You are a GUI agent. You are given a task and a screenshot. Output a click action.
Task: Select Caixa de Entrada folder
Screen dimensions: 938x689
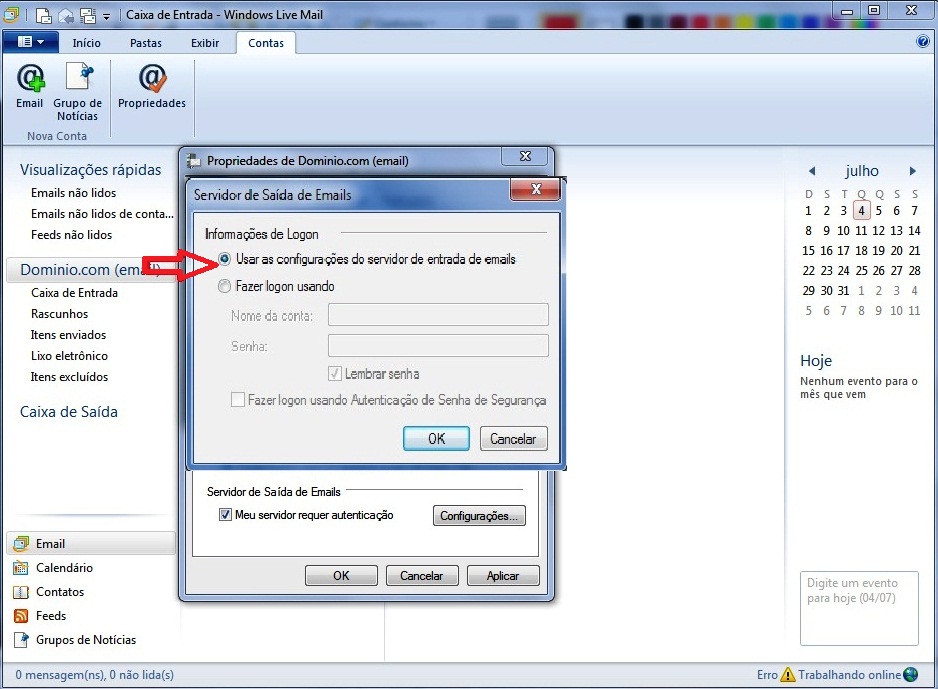[x=74, y=293]
